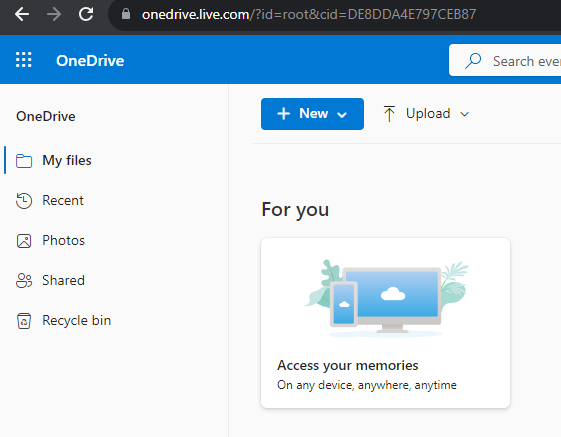Go back using the browser back arrow
This screenshot has width=561, height=437.
click(22, 14)
